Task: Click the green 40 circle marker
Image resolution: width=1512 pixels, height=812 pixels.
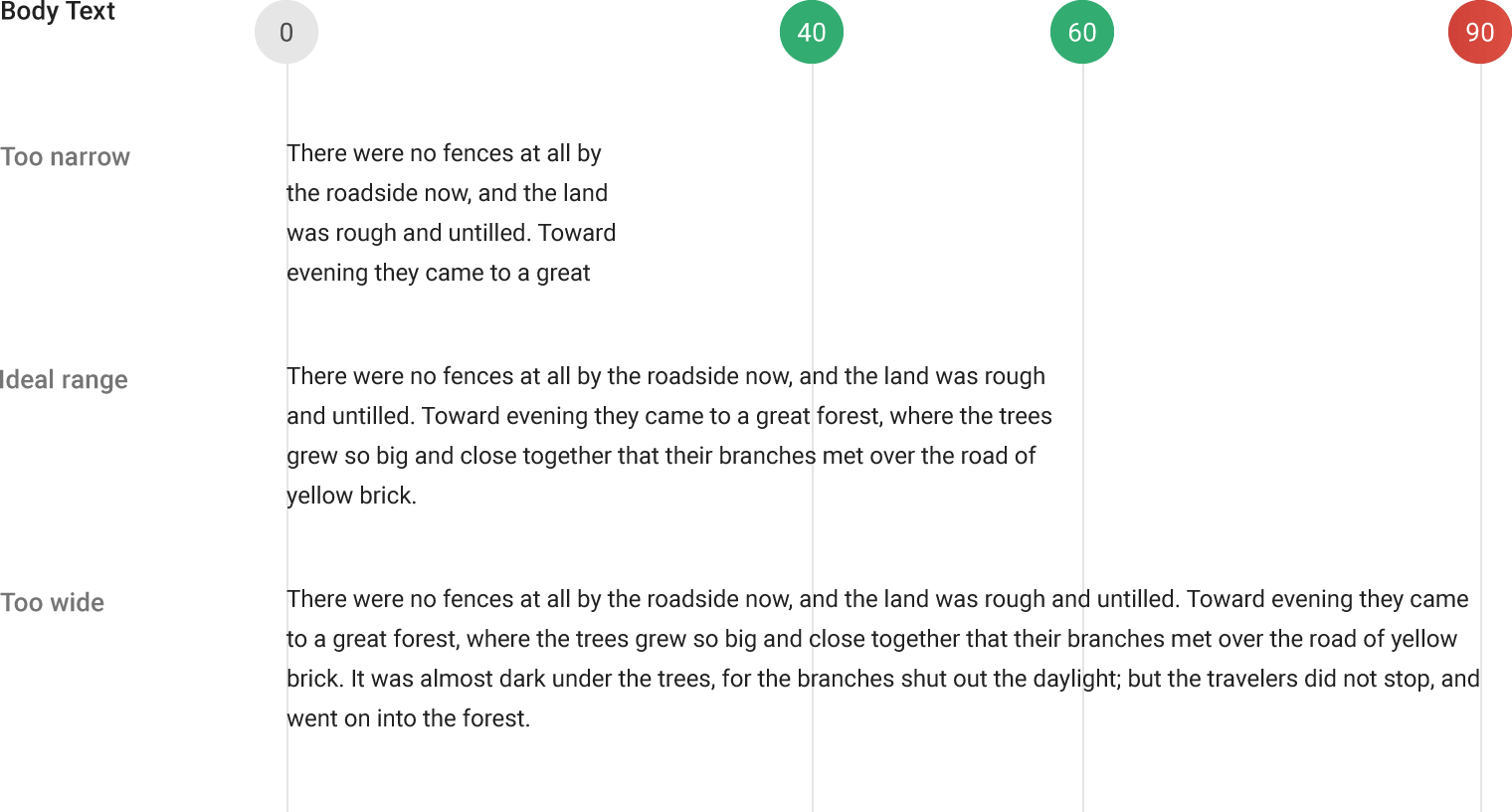Action: tap(812, 32)
